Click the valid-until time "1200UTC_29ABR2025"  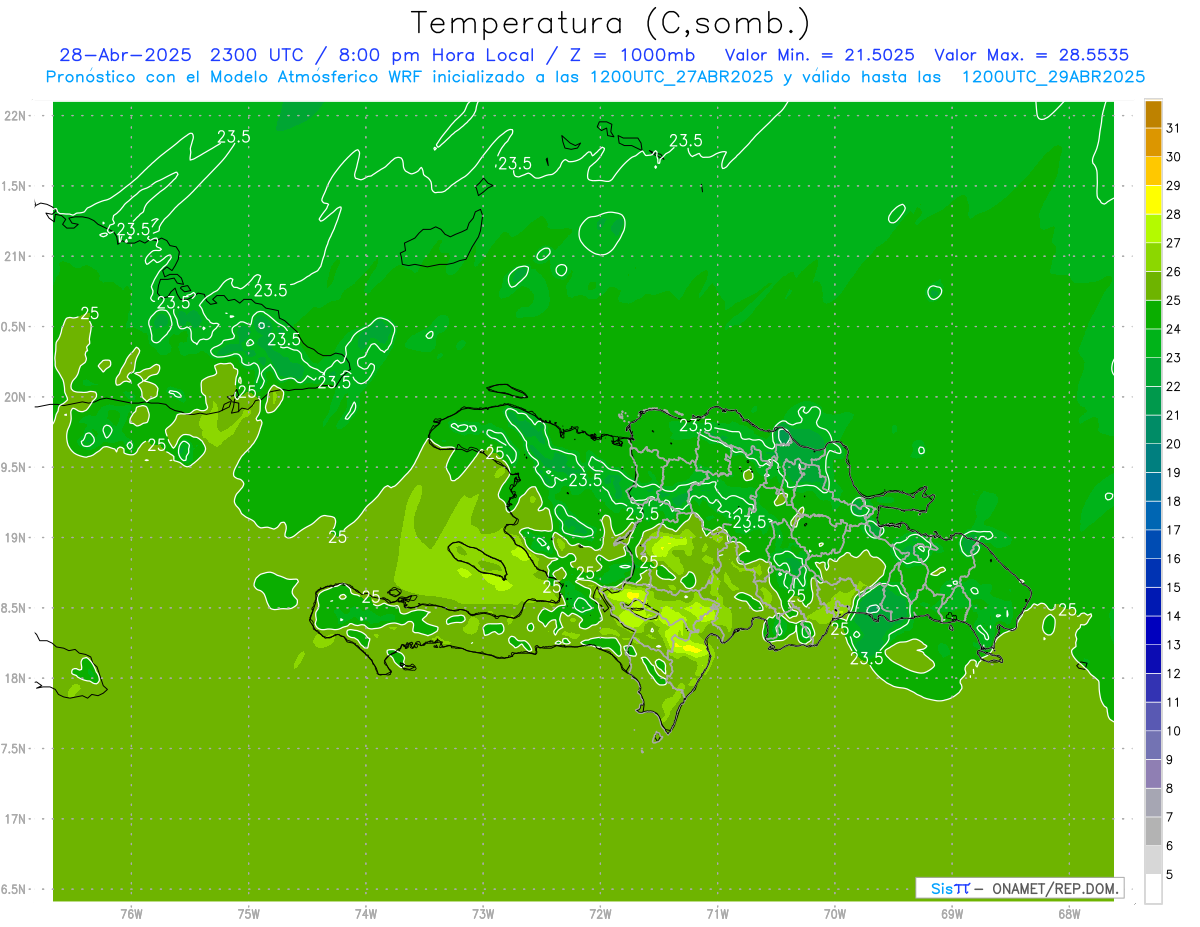1053,77
